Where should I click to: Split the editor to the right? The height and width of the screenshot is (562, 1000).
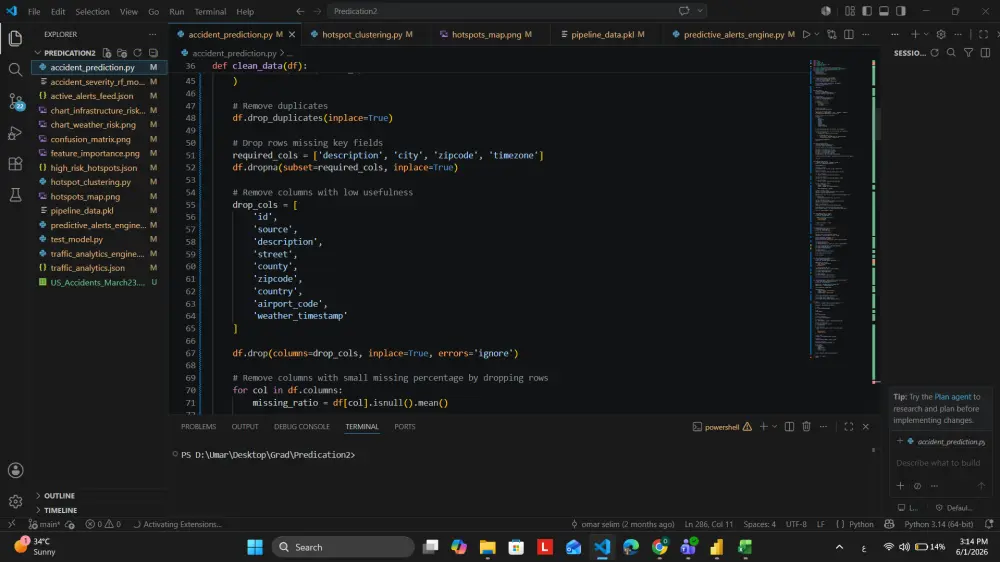[849, 34]
